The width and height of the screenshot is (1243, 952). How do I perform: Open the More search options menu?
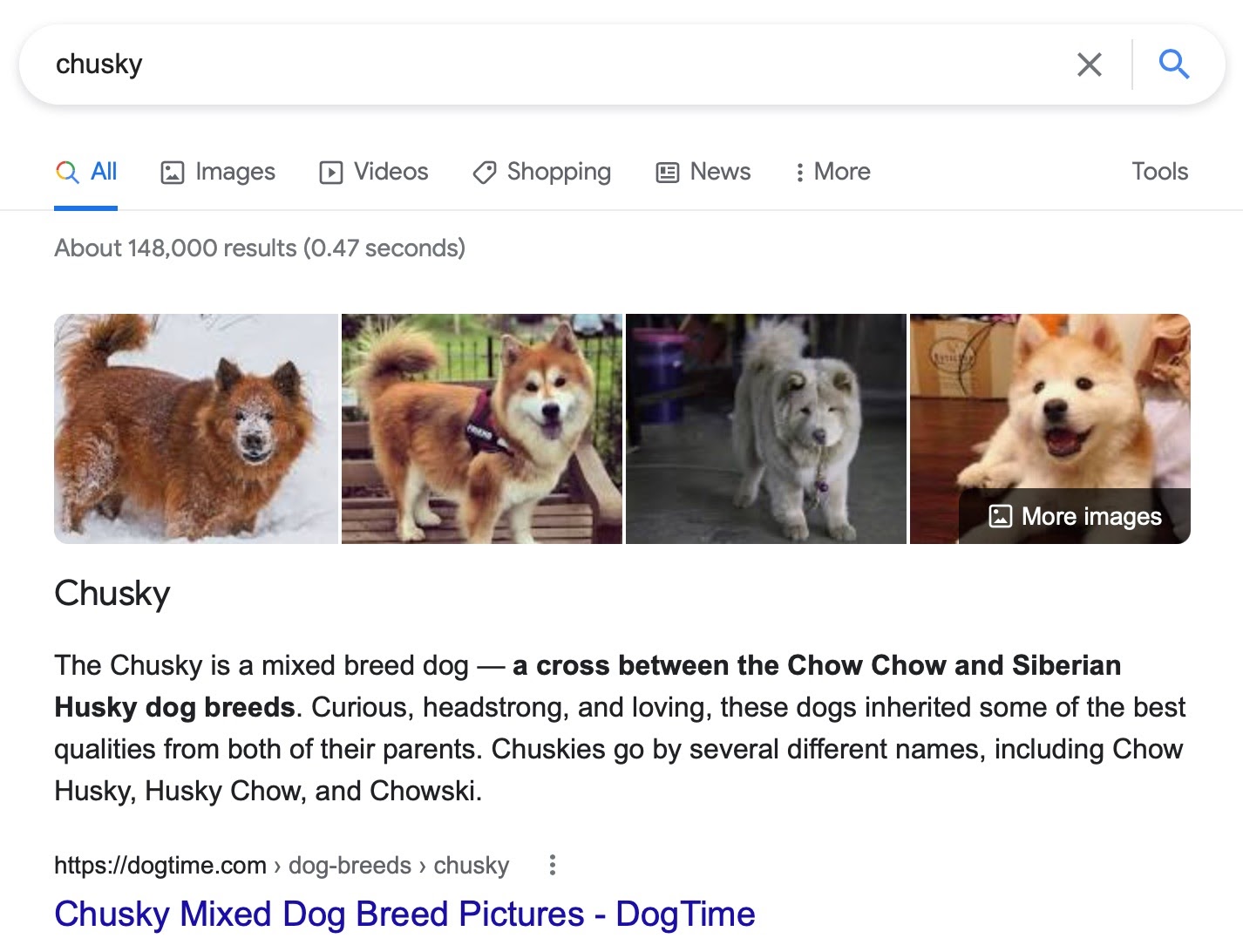[x=831, y=172]
